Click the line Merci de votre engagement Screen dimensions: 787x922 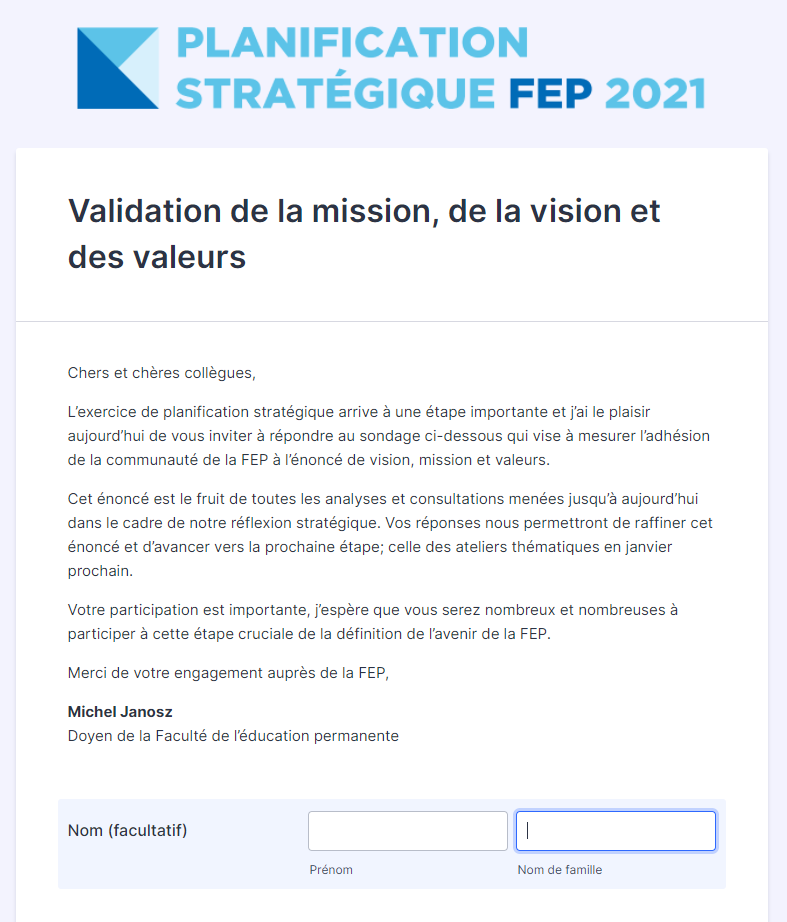pyautogui.click(x=228, y=672)
